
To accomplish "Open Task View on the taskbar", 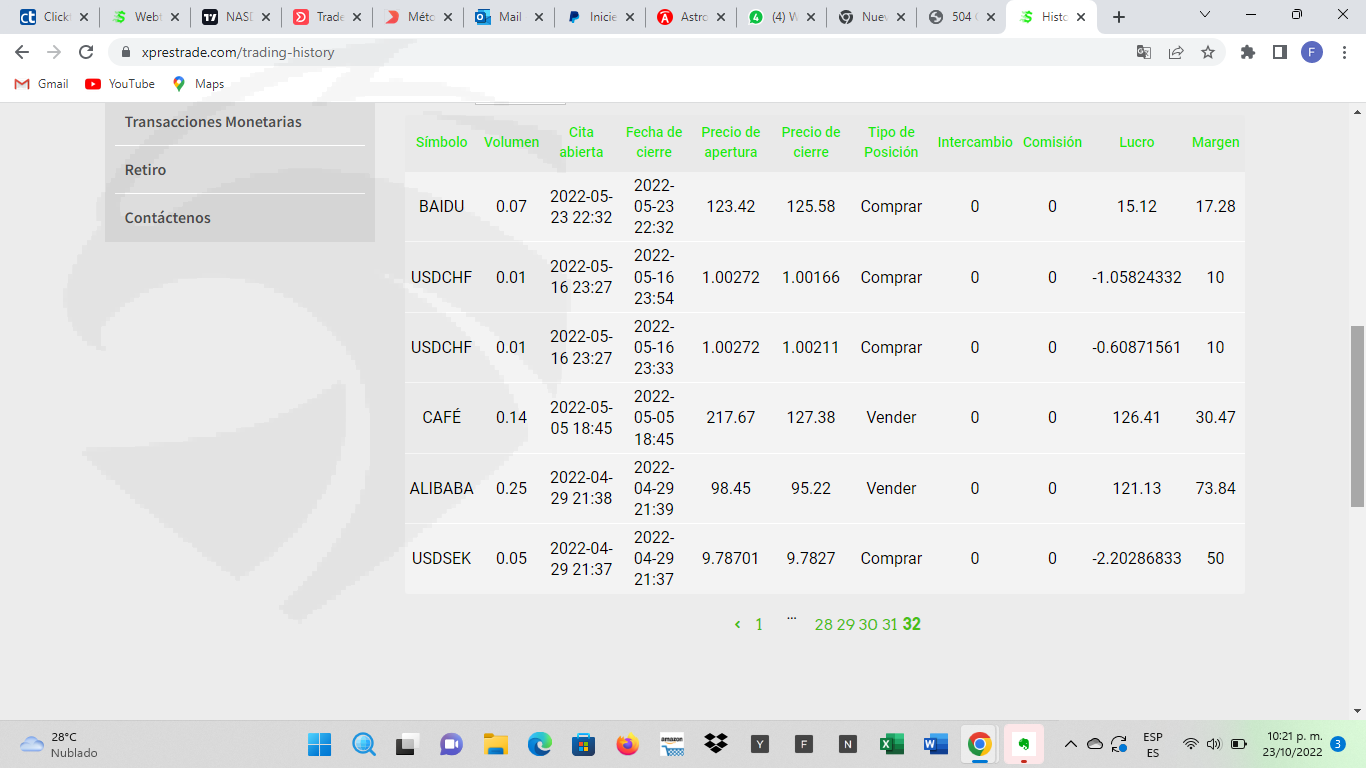I will (x=406, y=744).
